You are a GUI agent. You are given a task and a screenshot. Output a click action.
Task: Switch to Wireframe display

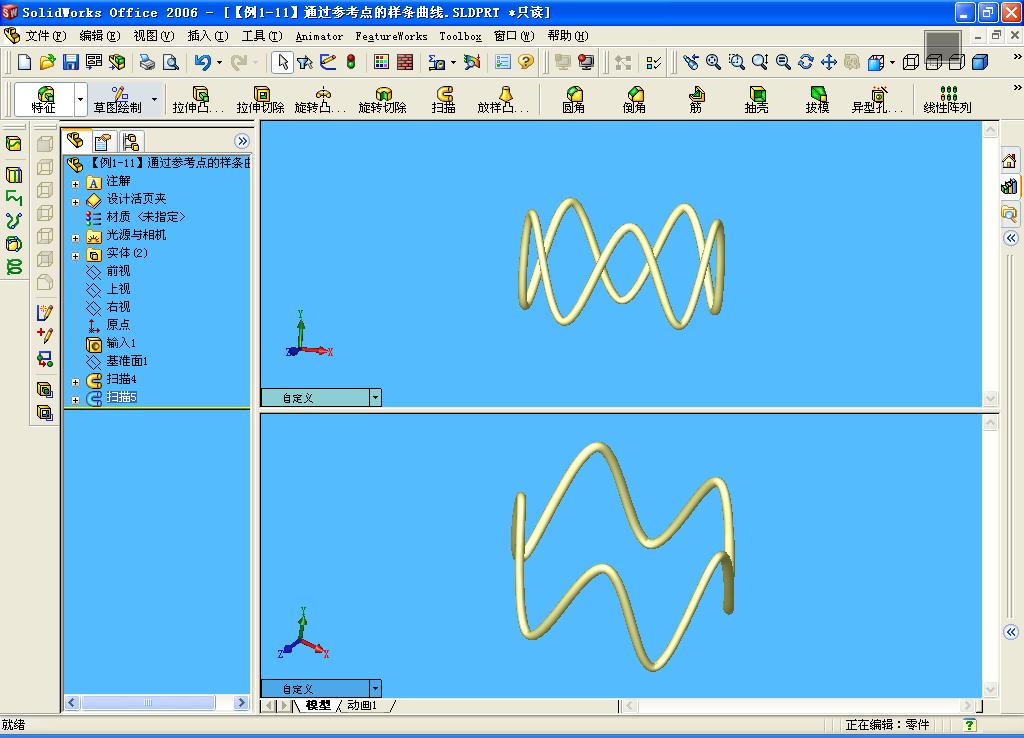(910, 62)
